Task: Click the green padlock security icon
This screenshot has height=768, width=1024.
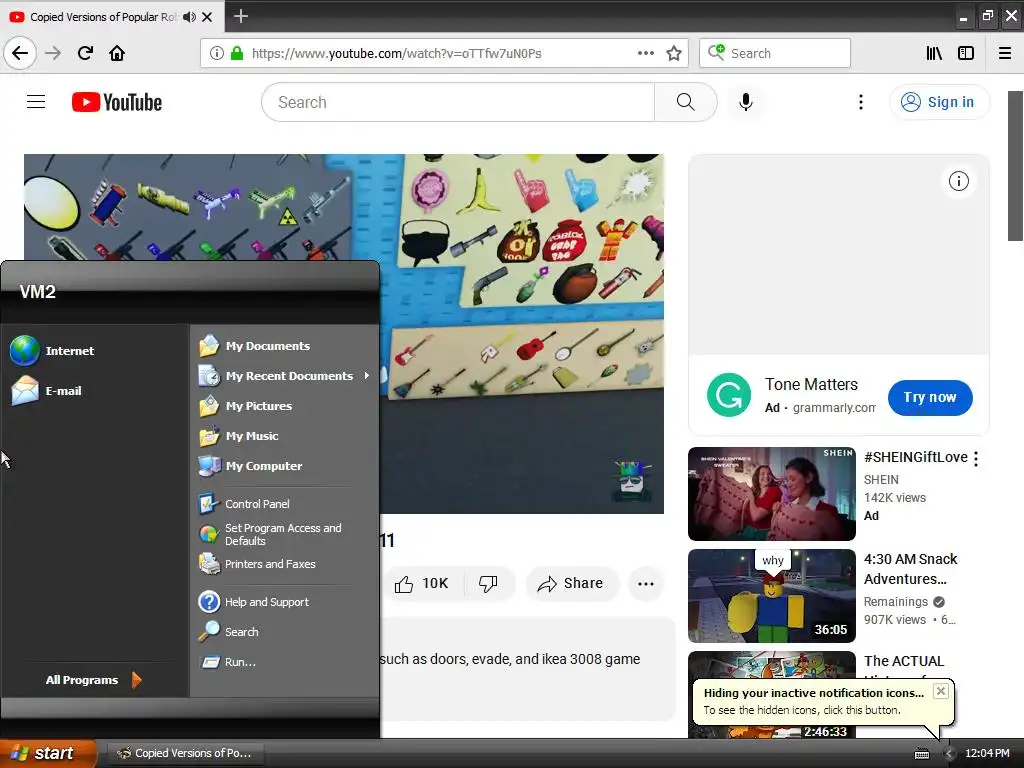Action: [x=237, y=53]
